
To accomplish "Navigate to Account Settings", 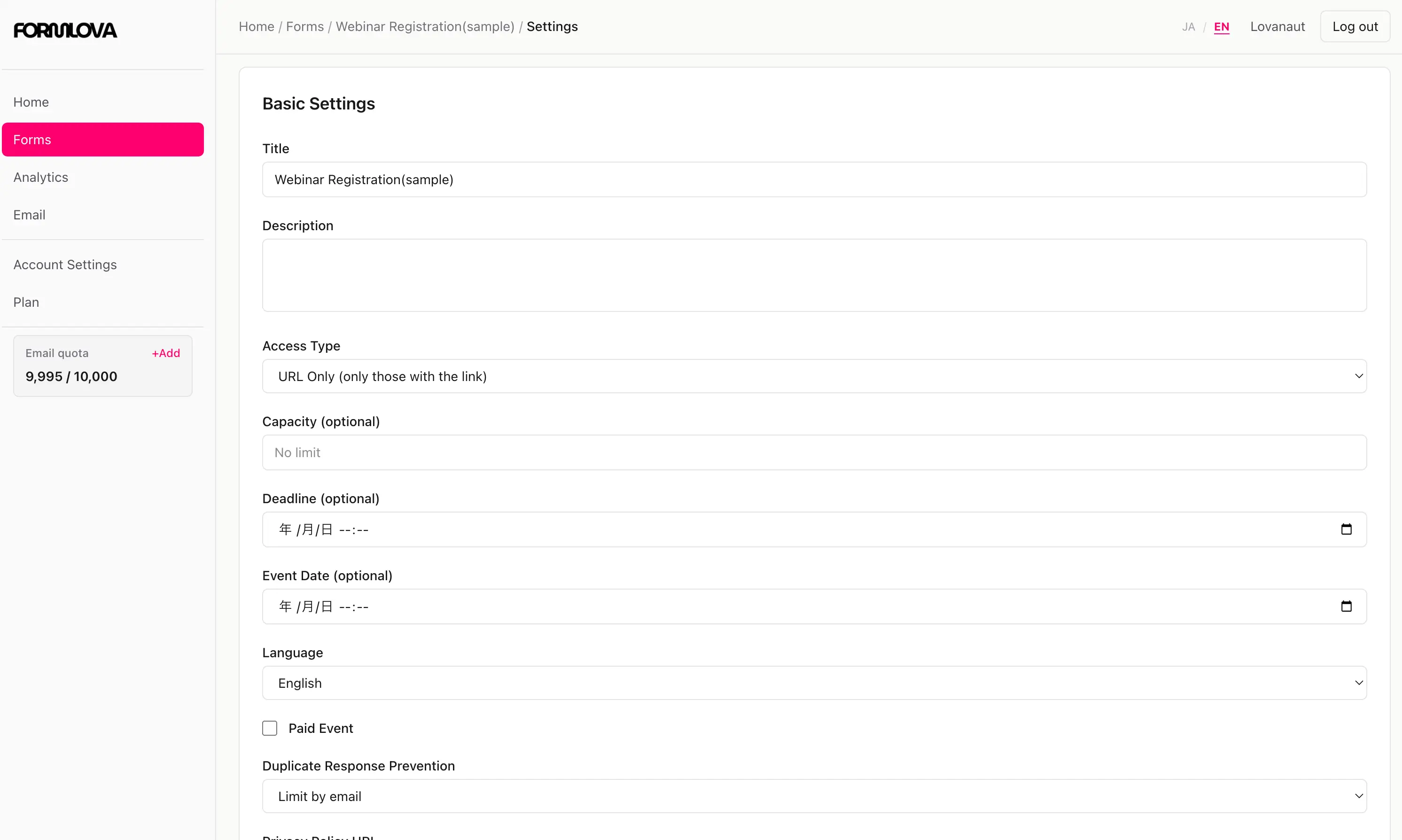I will coord(64,264).
